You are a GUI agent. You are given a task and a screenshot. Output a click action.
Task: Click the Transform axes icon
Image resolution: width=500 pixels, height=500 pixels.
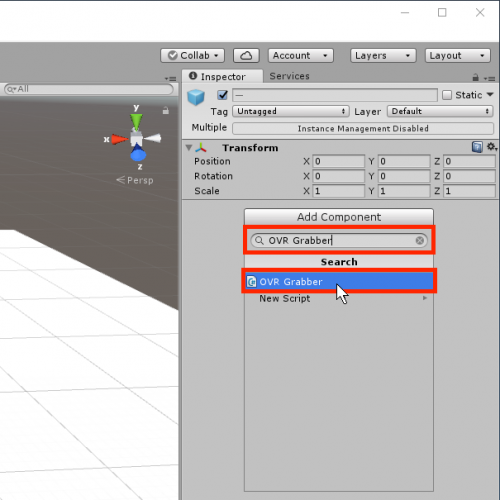tap(201, 147)
